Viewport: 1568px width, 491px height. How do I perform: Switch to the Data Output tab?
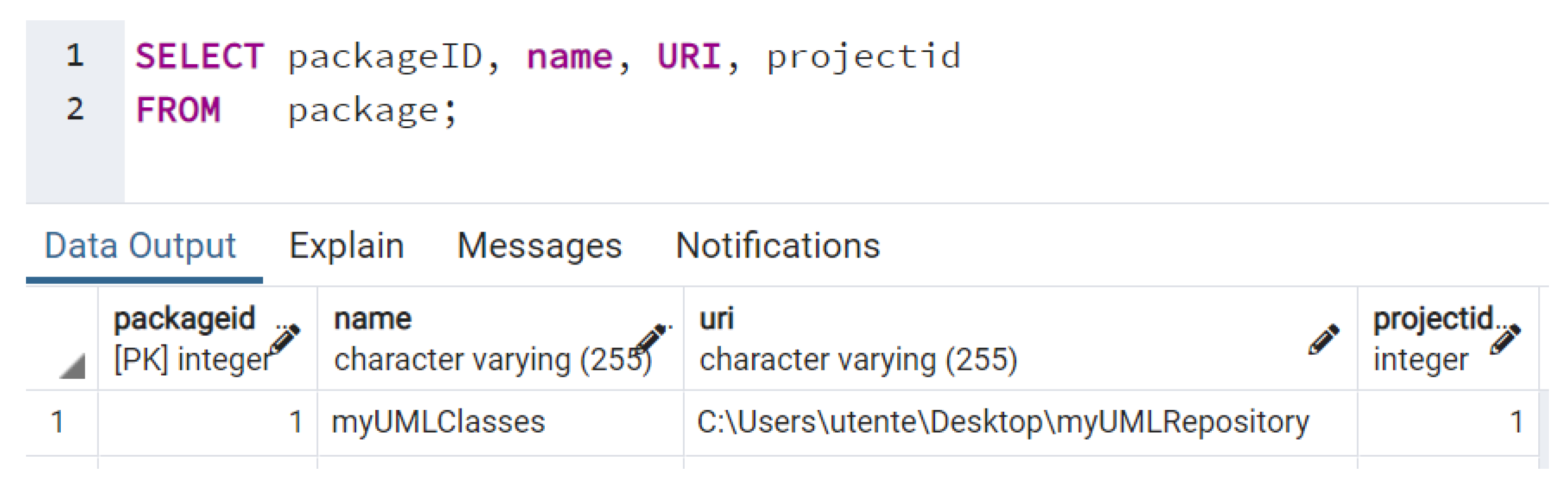(140, 246)
